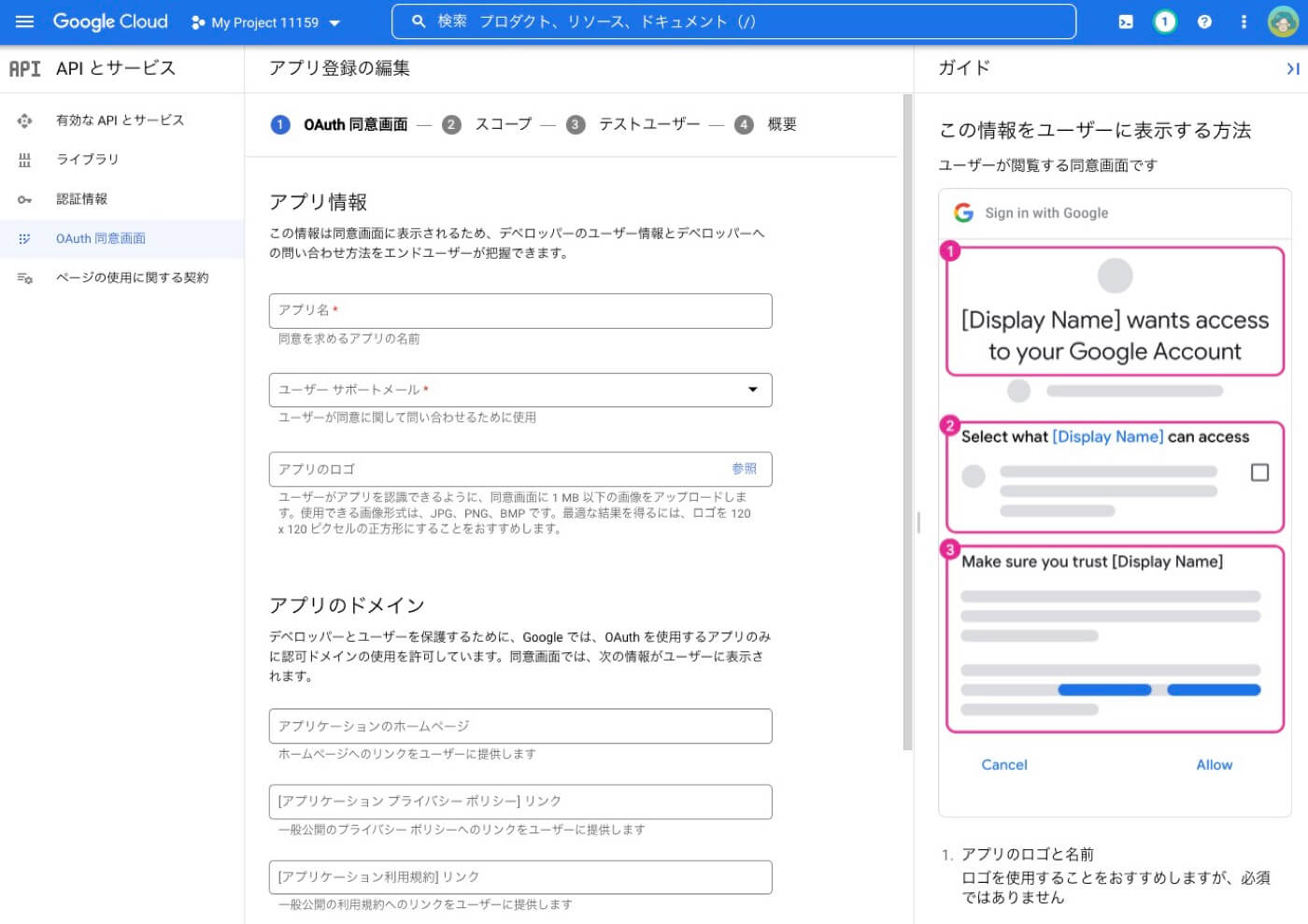The image size is (1308, 924).
Task: Collapse the ガイド panel with the chevron
Action: [1293, 68]
